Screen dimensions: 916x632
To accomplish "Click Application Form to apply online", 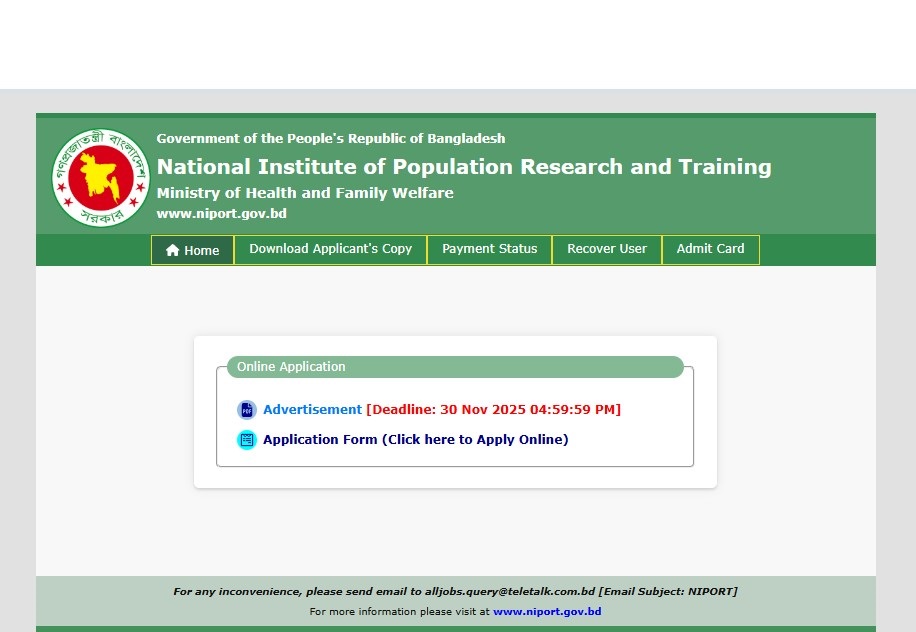I will coord(415,440).
